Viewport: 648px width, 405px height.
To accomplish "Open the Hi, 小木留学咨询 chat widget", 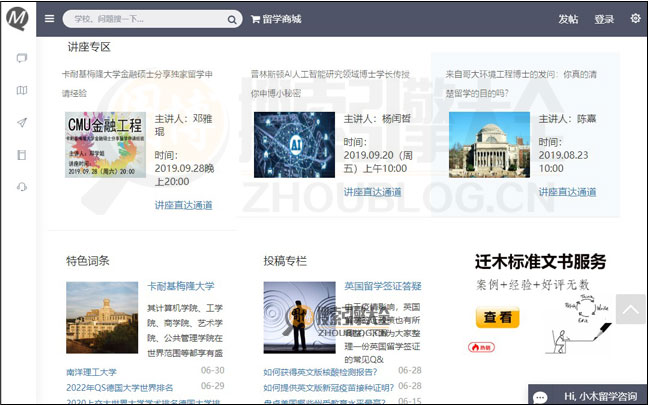I will click(587, 396).
